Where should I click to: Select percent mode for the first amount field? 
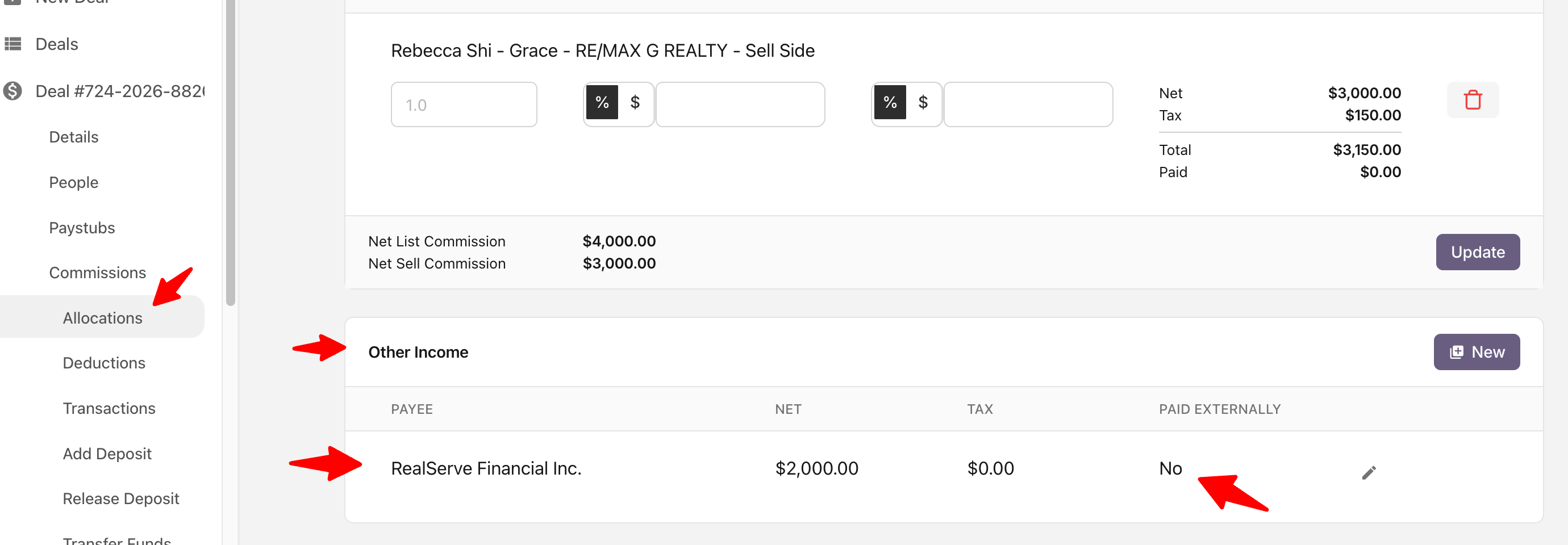[602, 102]
